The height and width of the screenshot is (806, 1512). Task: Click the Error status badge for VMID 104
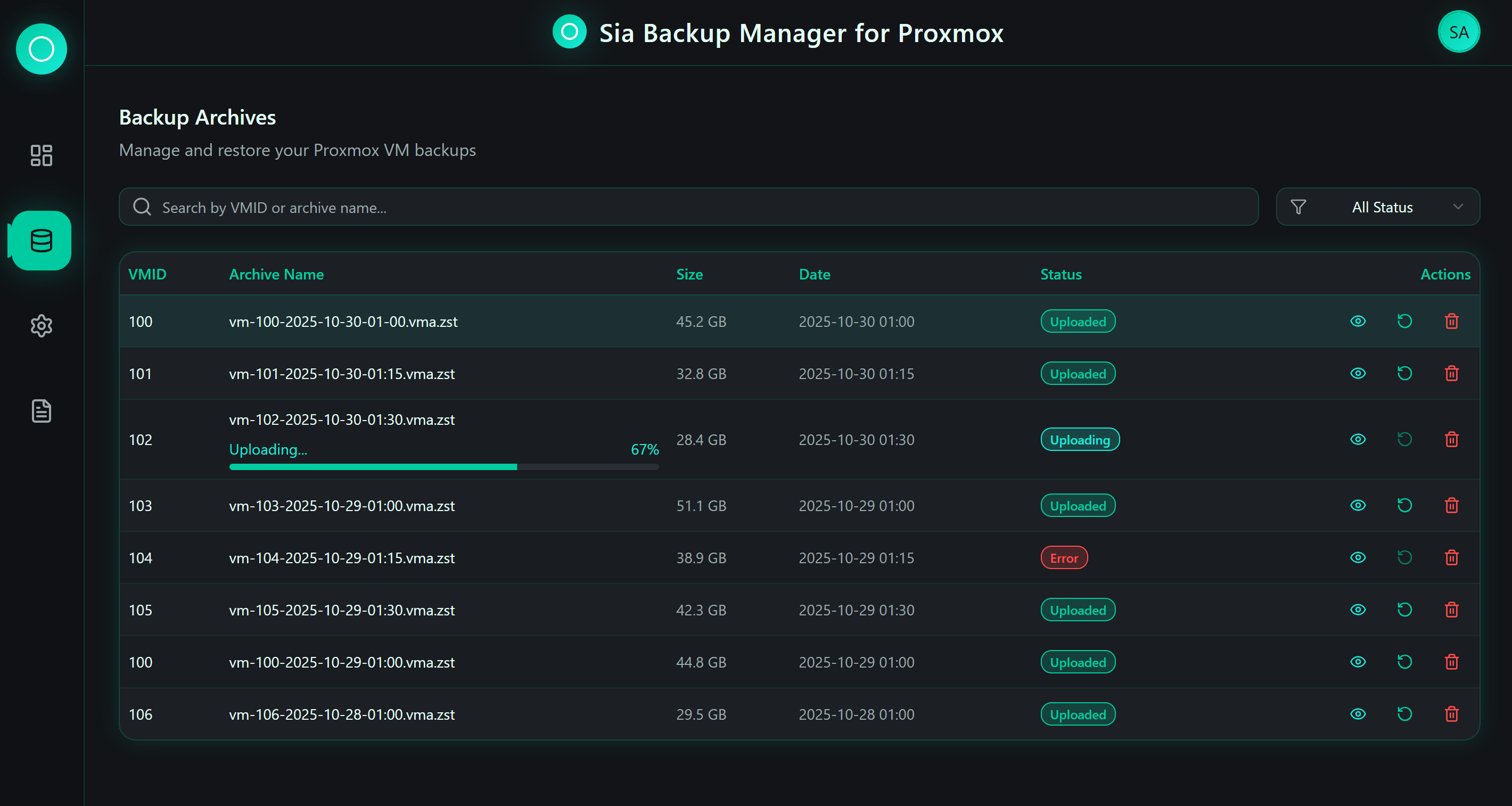(1064, 558)
